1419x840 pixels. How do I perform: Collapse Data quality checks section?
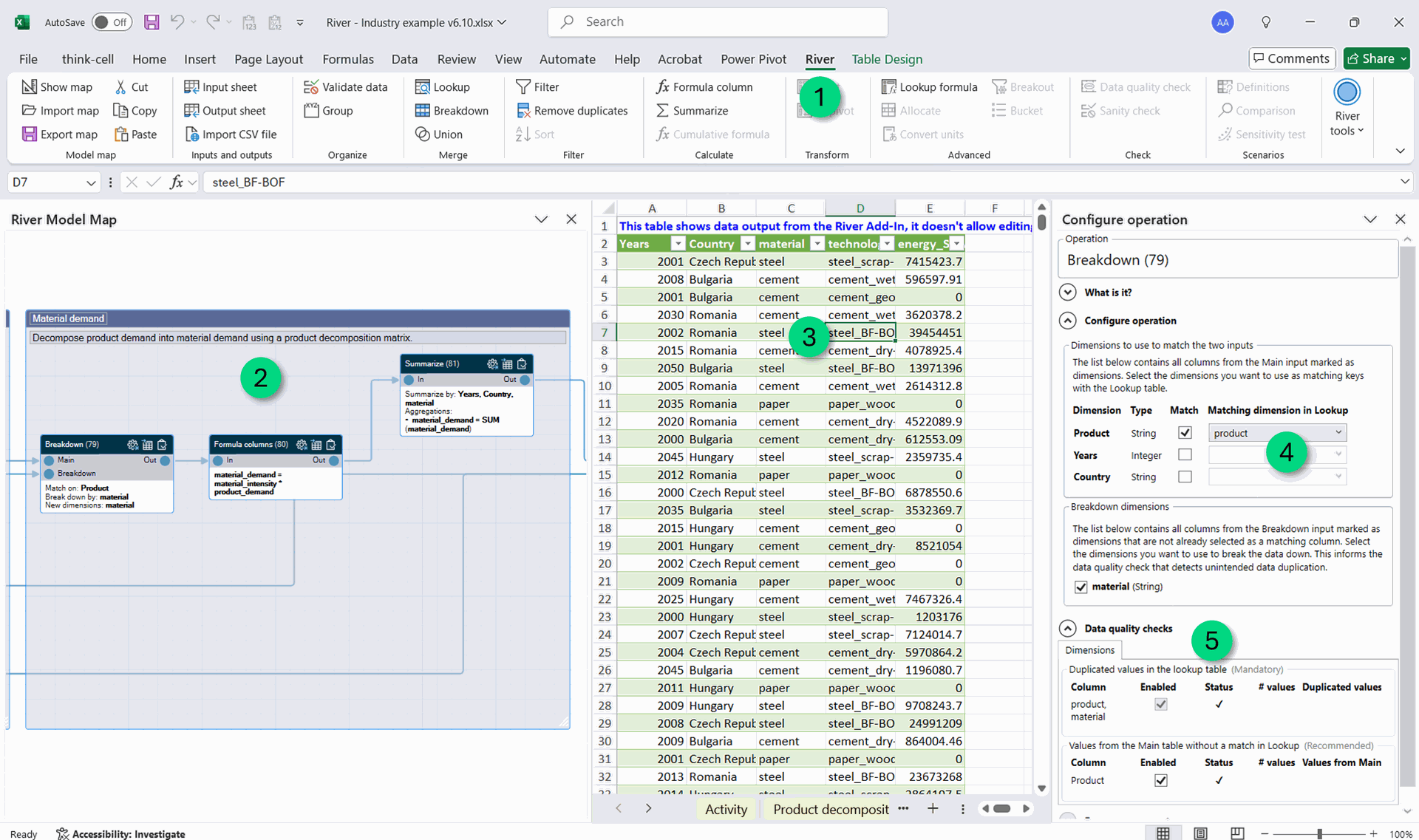point(1068,629)
